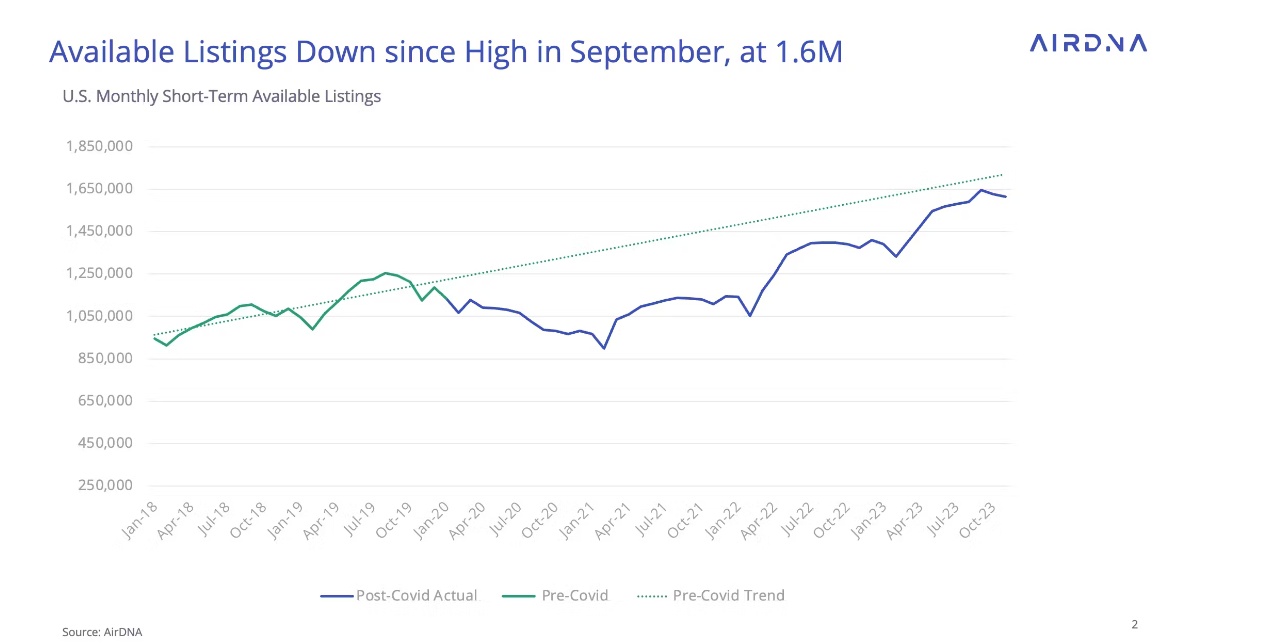Select the slide title about Available Listings
Image resolution: width=1284 pixels, height=644 pixels.
[446, 51]
